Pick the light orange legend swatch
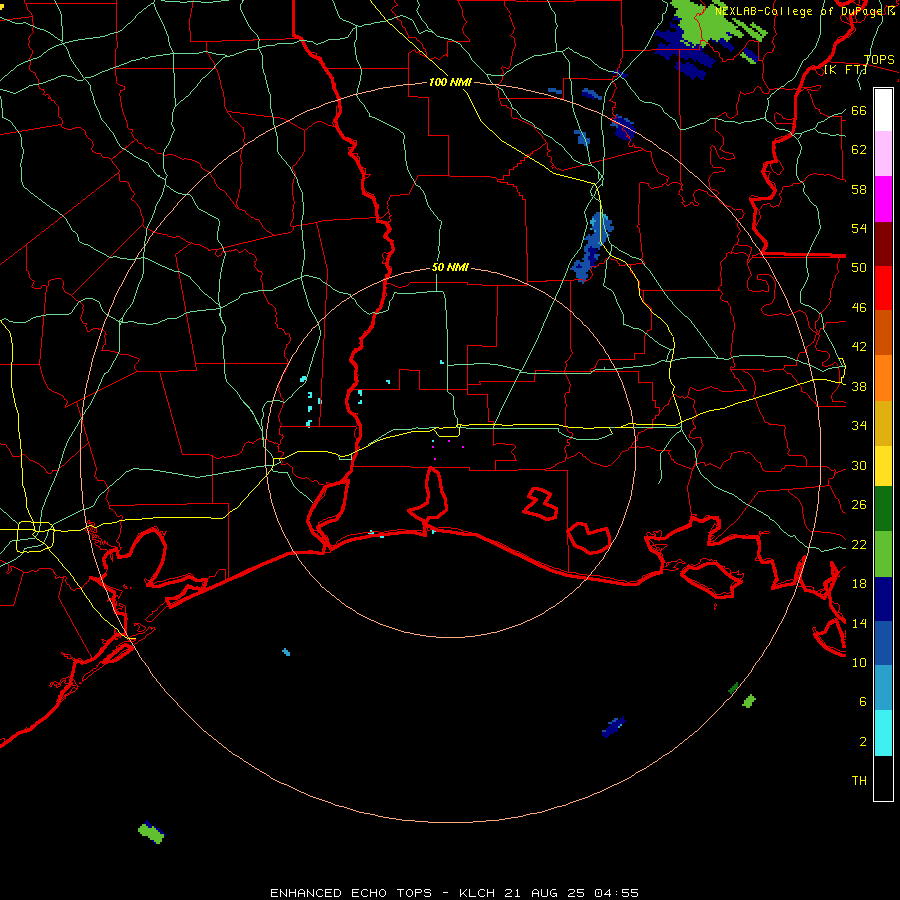The width and height of the screenshot is (900, 900). click(x=883, y=378)
